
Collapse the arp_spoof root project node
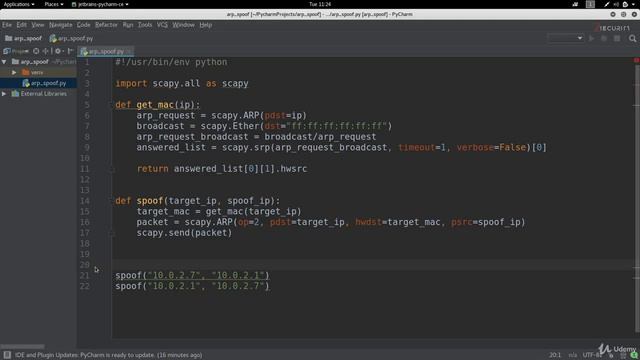click(4, 62)
